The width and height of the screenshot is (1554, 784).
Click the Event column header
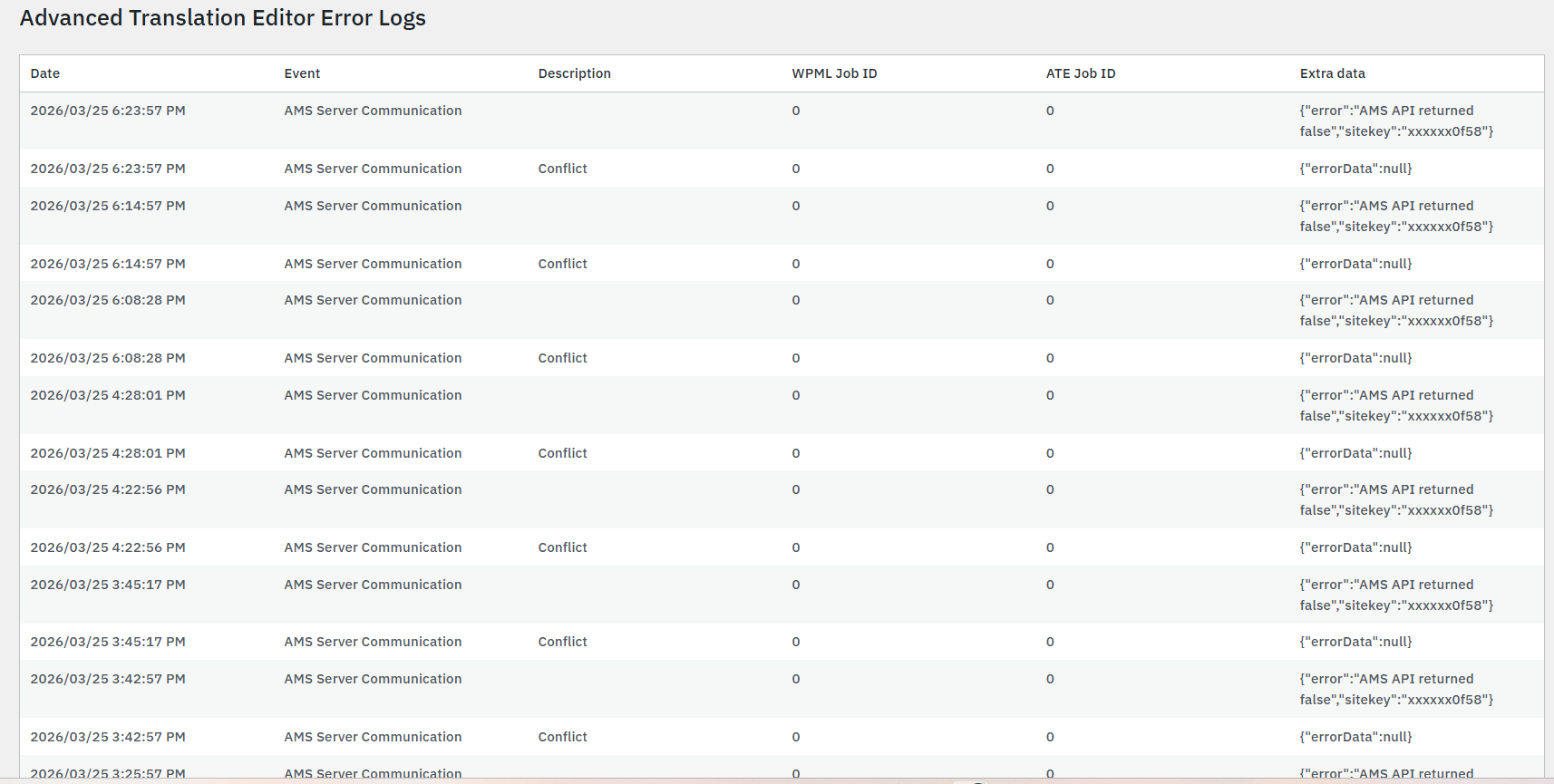click(x=302, y=73)
